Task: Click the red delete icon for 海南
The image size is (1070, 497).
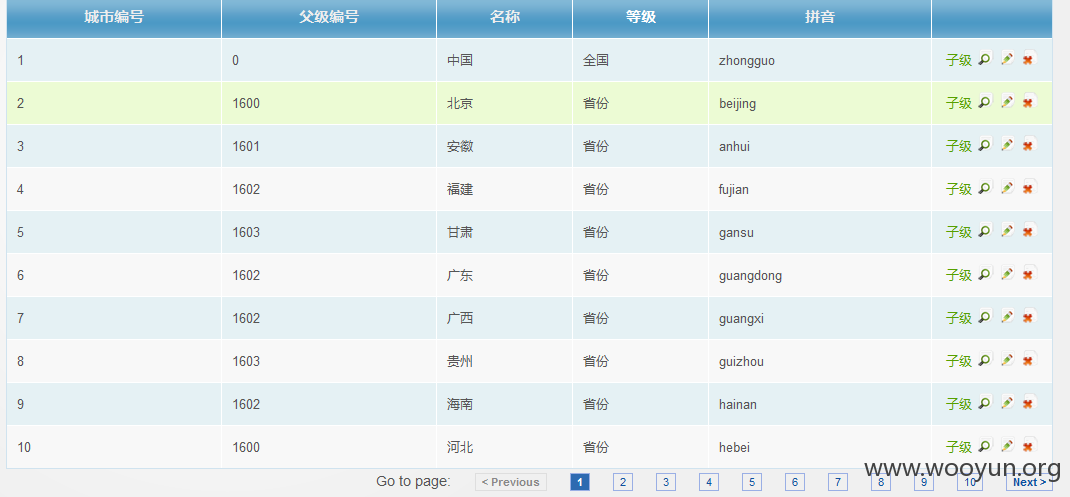Action: click(x=1028, y=403)
